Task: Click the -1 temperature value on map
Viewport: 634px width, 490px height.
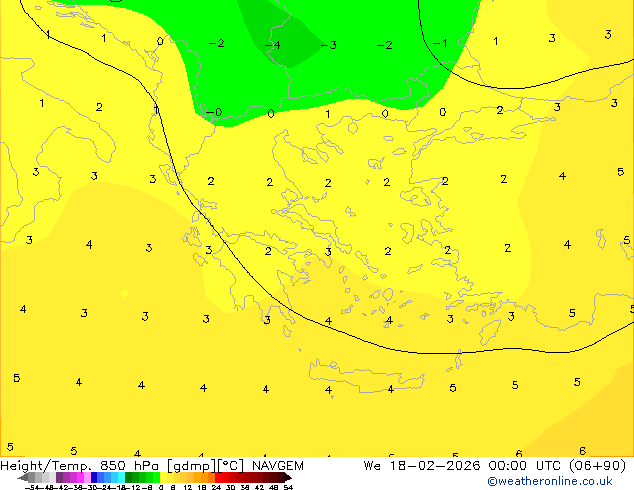Action: click(x=440, y=43)
